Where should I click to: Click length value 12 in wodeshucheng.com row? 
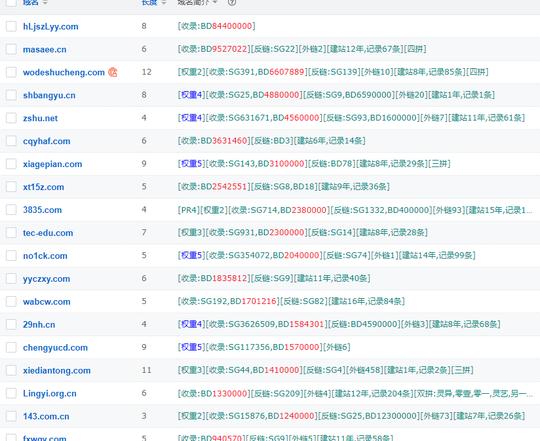coord(146,72)
